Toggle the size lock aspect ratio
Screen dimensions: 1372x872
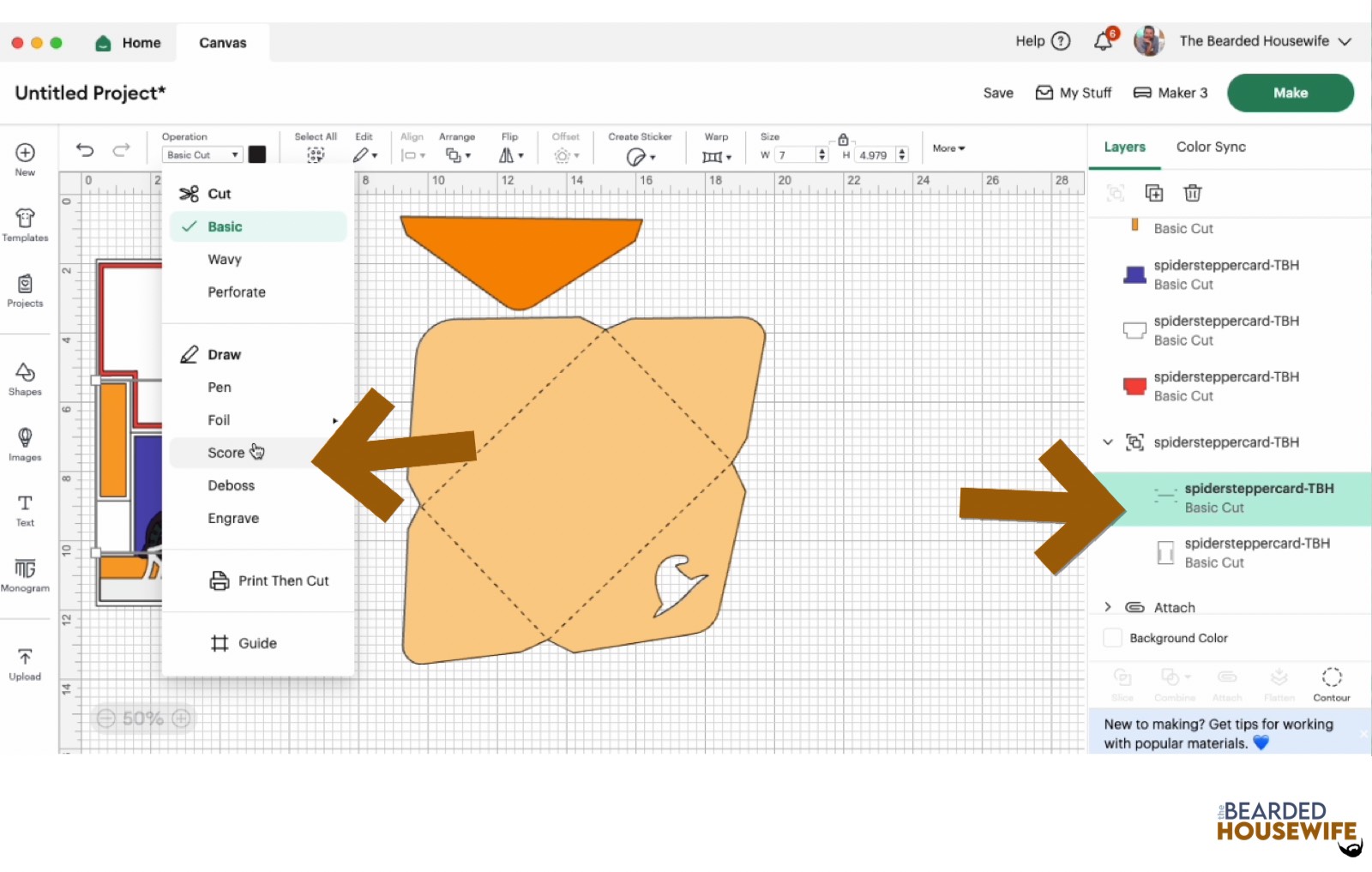(843, 139)
